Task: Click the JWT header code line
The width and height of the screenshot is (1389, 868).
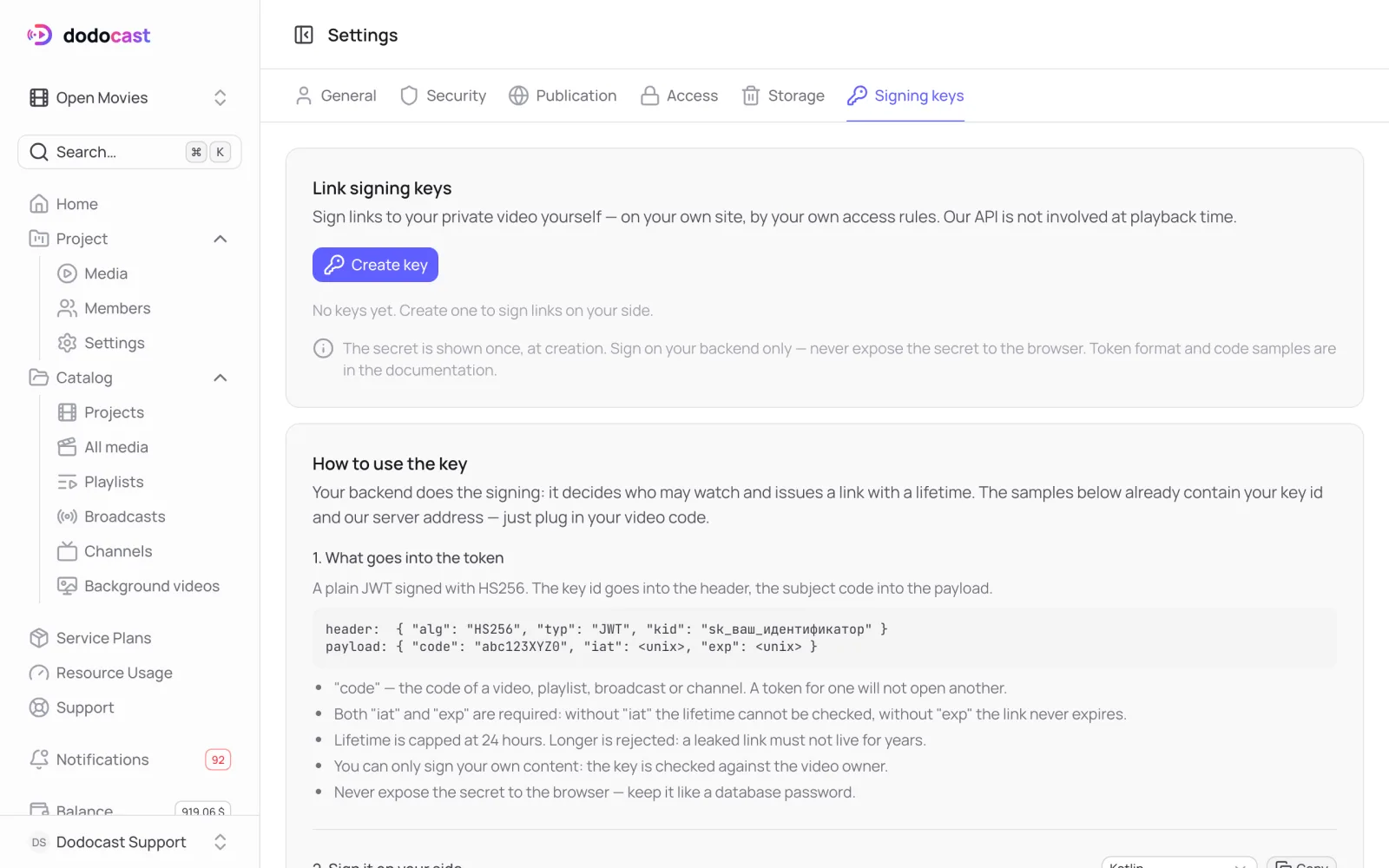Action: [606, 629]
